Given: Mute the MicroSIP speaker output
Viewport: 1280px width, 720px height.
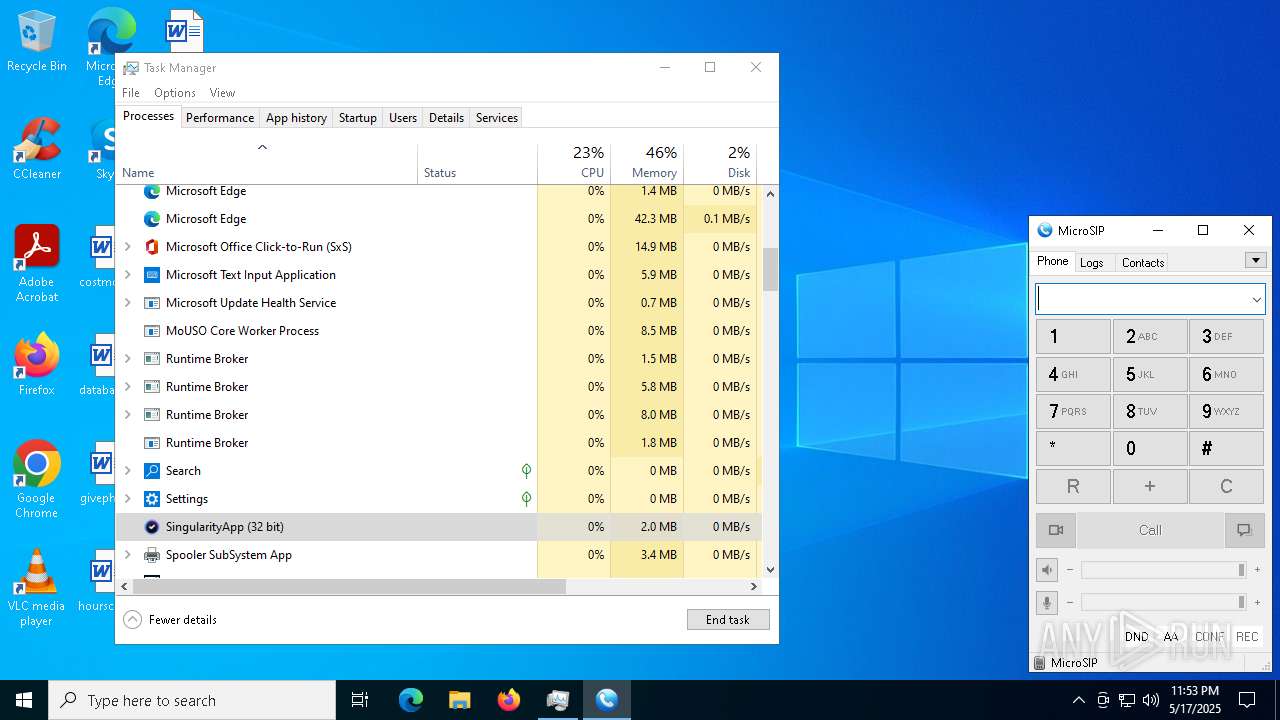Looking at the screenshot, I should point(1047,570).
